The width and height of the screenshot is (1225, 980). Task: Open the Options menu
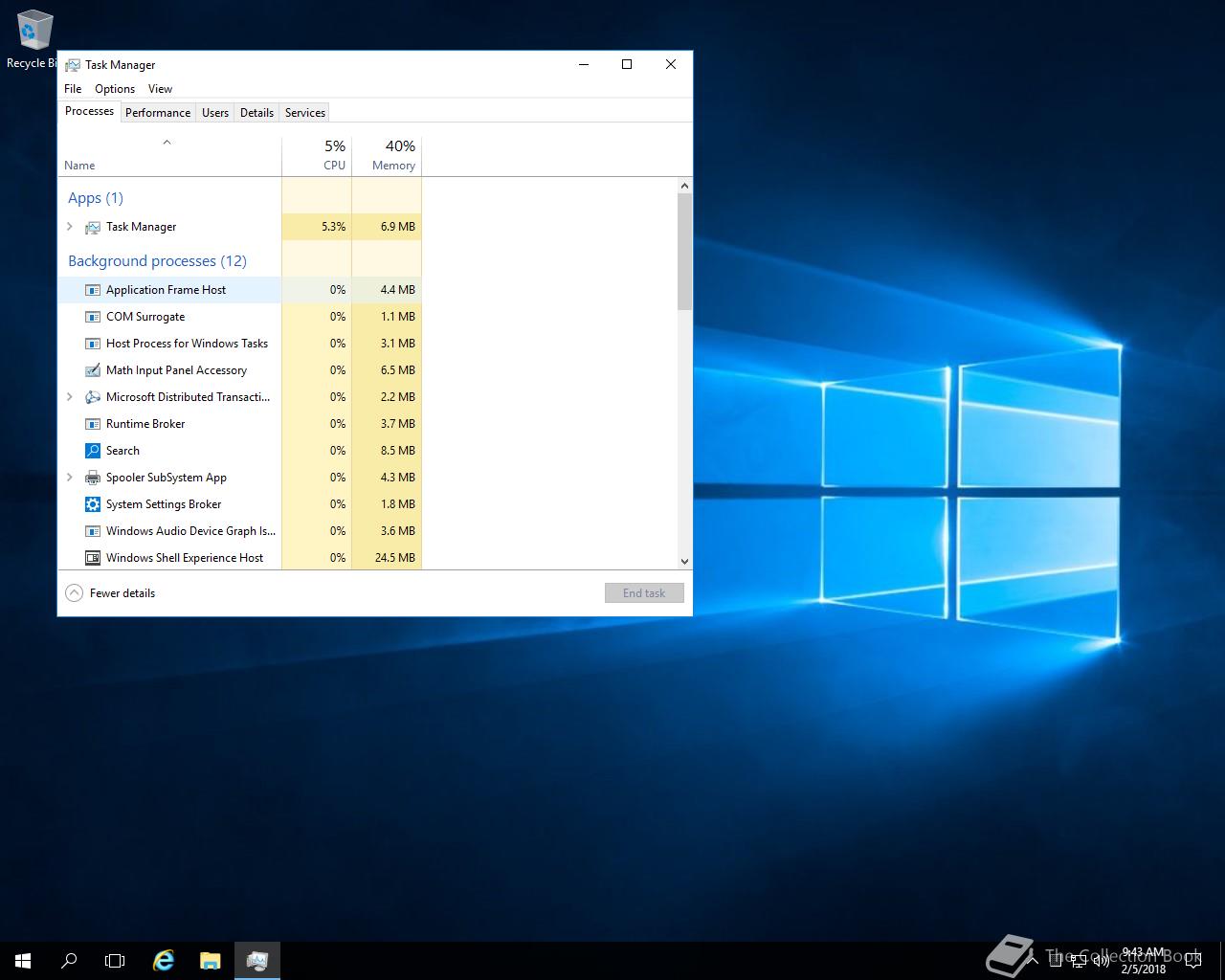point(115,89)
